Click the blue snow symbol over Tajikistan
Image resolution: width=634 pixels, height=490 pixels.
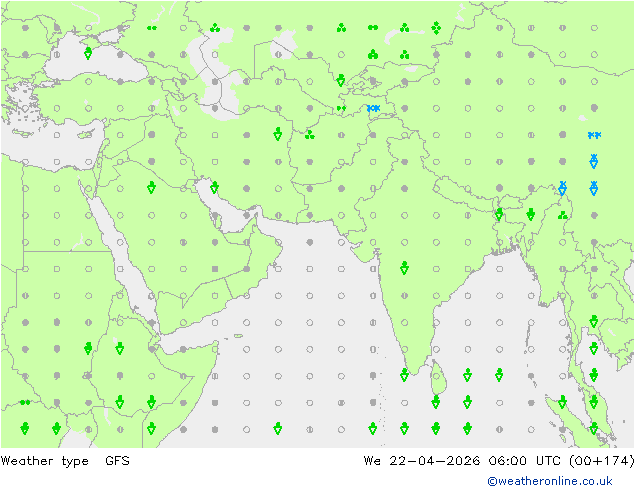pyautogui.click(x=373, y=108)
